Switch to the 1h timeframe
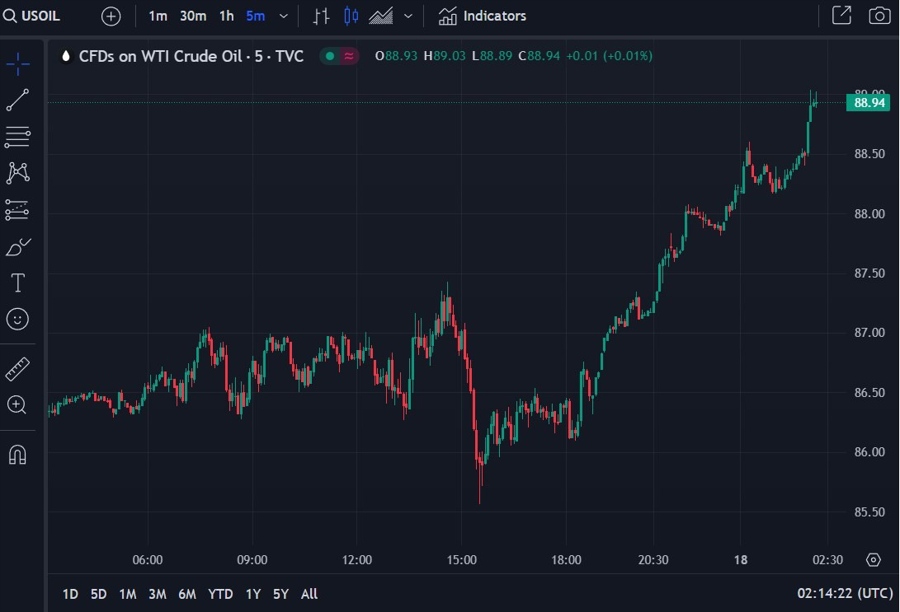This screenshot has width=900, height=612. (x=225, y=15)
